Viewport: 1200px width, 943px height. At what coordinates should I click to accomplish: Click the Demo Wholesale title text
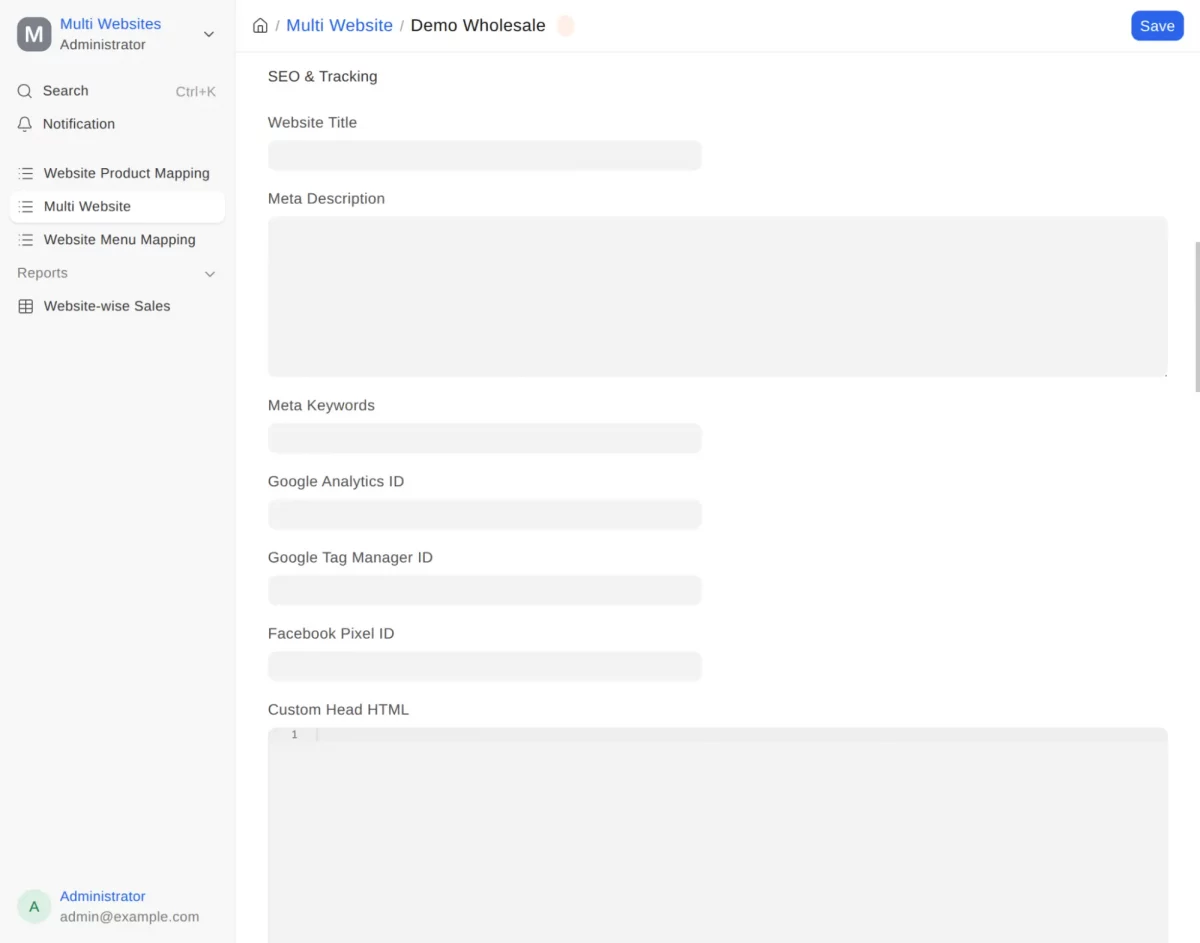tap(478, 26)
